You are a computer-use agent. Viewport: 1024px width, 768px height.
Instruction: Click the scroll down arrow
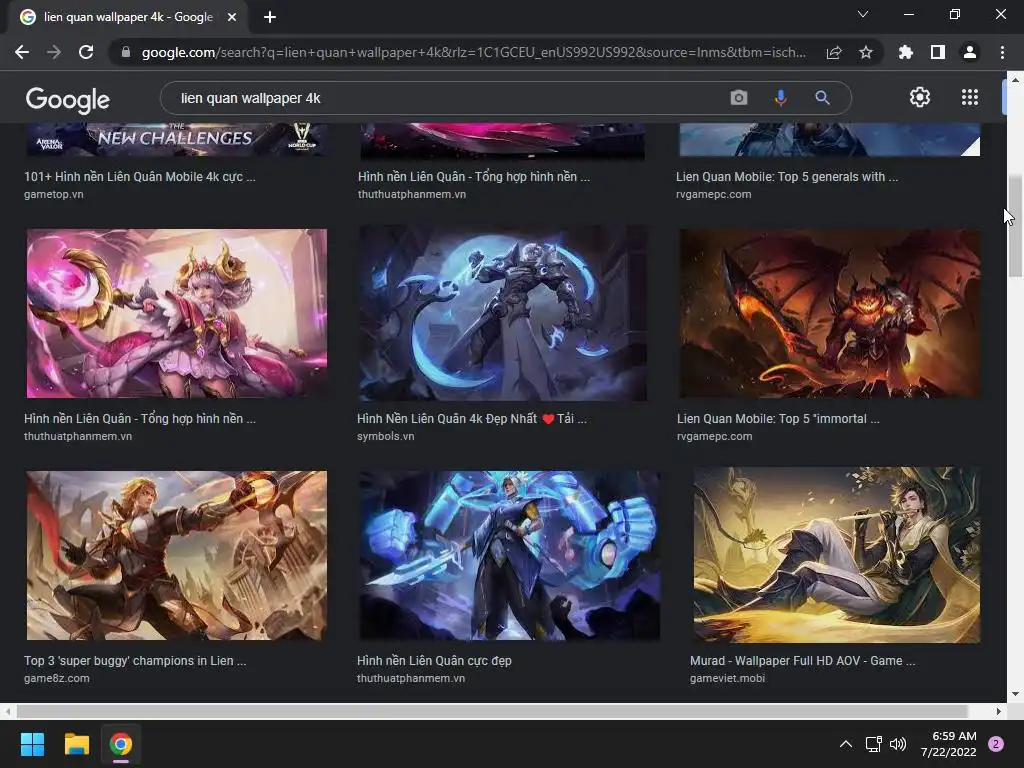[x=1015, y=694]
